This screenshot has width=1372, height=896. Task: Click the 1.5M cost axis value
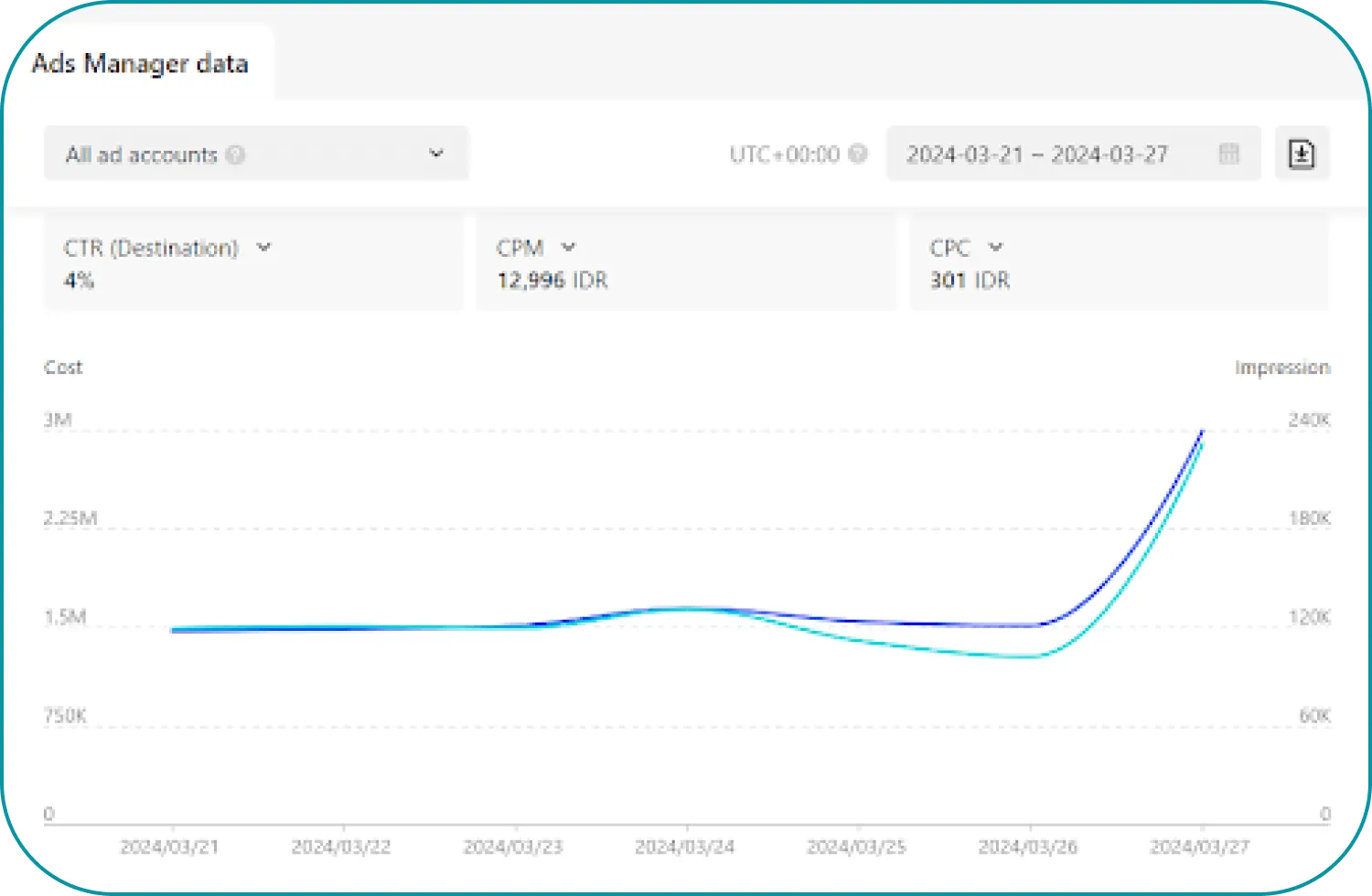click(65, 617)
